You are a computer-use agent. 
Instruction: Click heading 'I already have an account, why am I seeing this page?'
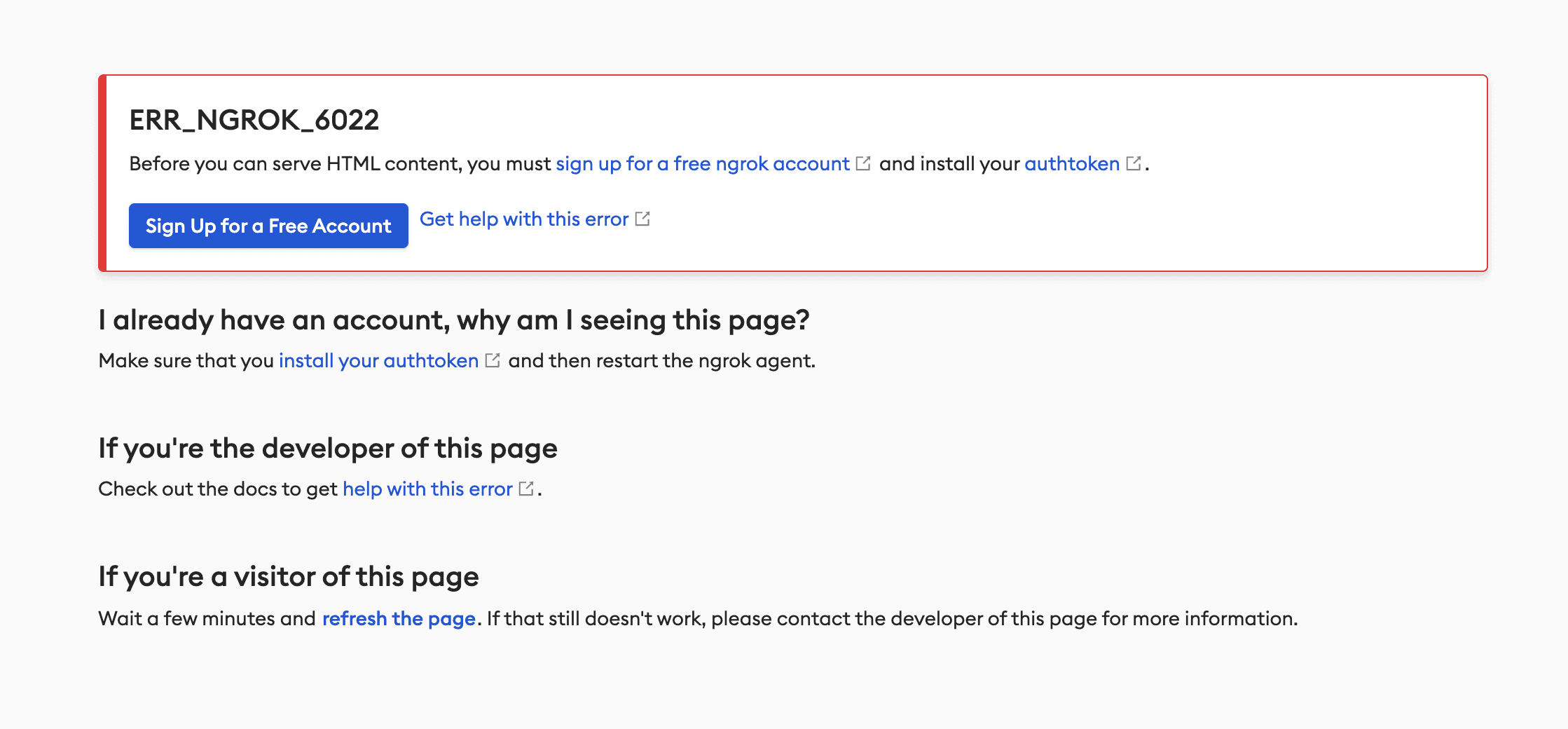coord(454,320)
